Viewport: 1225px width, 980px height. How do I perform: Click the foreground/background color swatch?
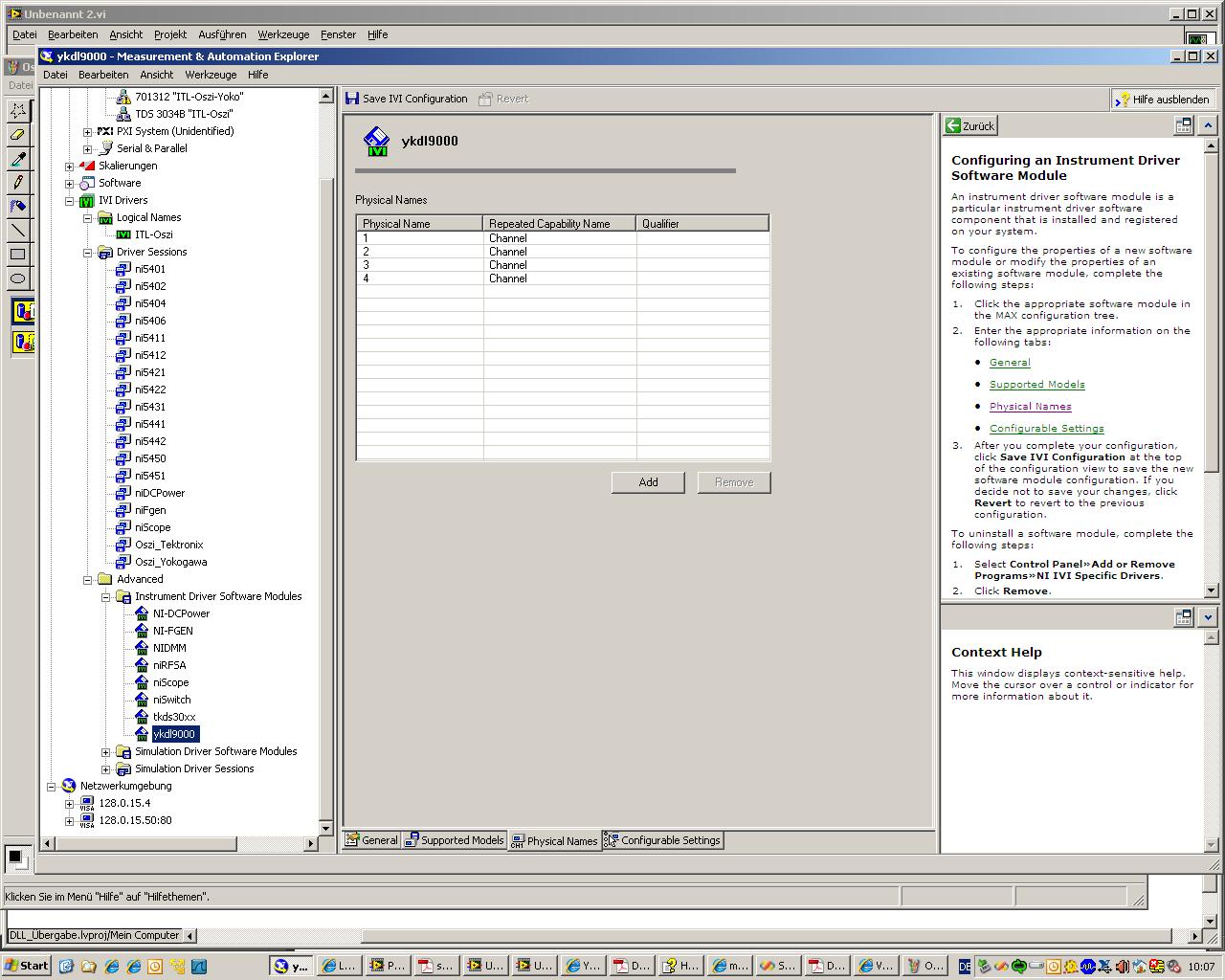16,857
